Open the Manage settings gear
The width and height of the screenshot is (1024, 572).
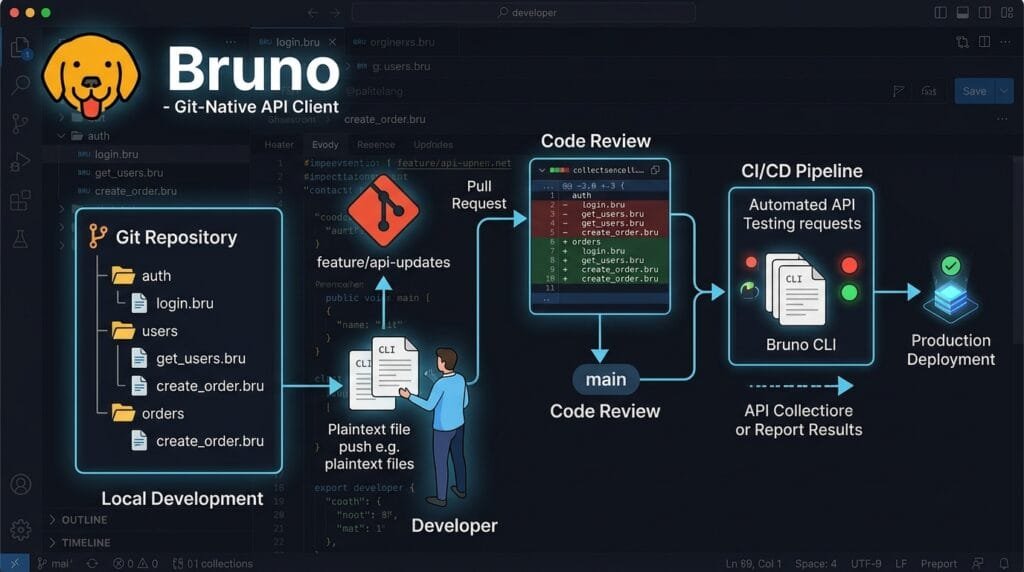(x=21, y=530)
